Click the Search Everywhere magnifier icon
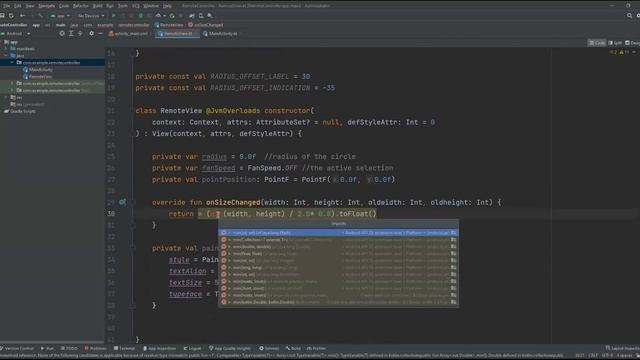Viewport: 640px width, 360px height. coord(629,16)
